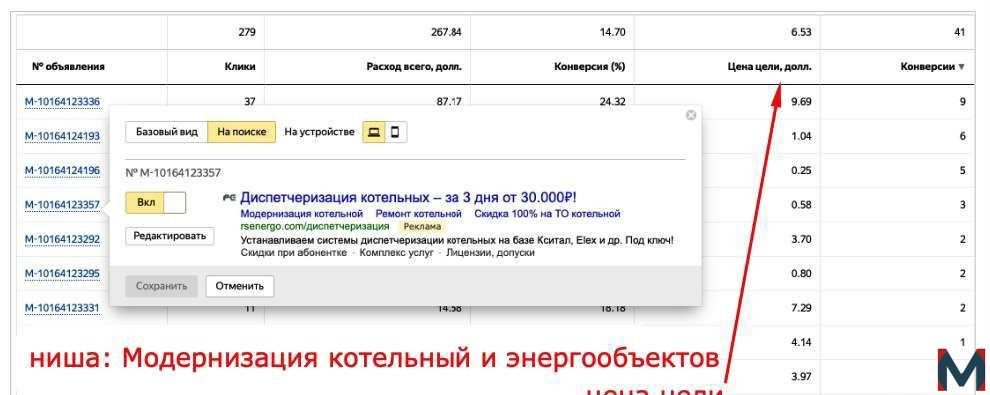
Task: Click the Сохранить button
Action: 162,286
